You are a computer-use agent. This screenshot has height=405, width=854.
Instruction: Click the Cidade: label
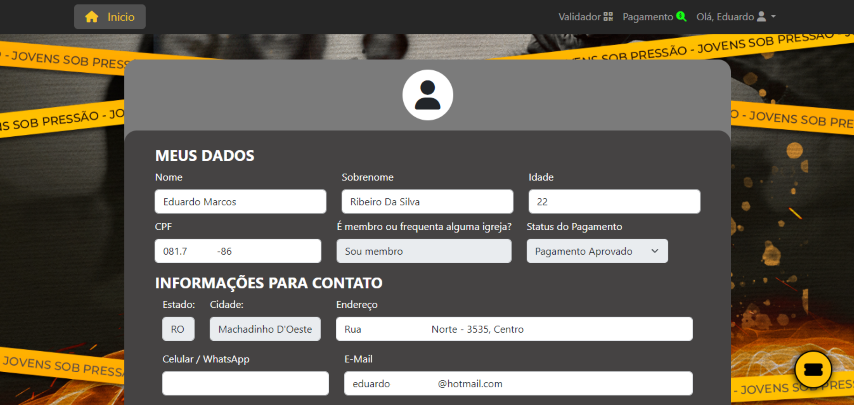click(227, 304)
